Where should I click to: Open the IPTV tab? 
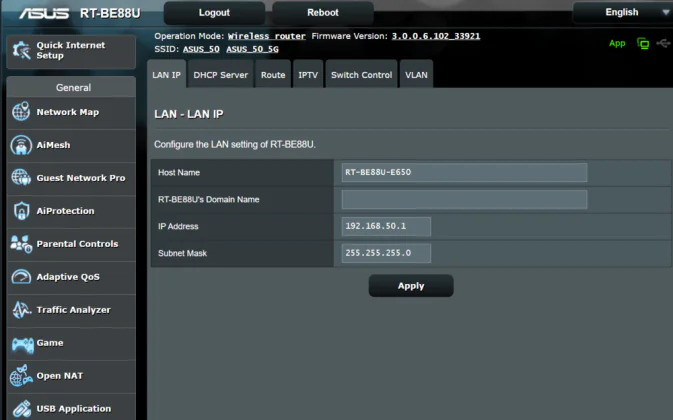pos(308,75)
